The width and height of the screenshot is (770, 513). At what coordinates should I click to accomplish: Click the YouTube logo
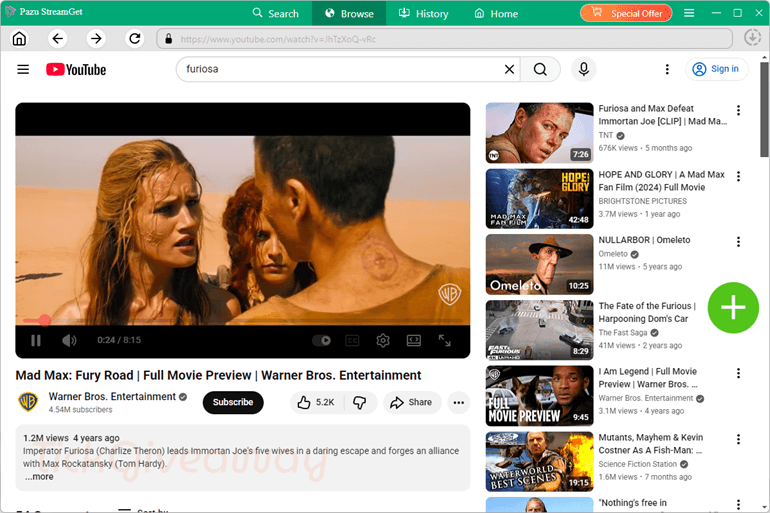pos(76,69)
